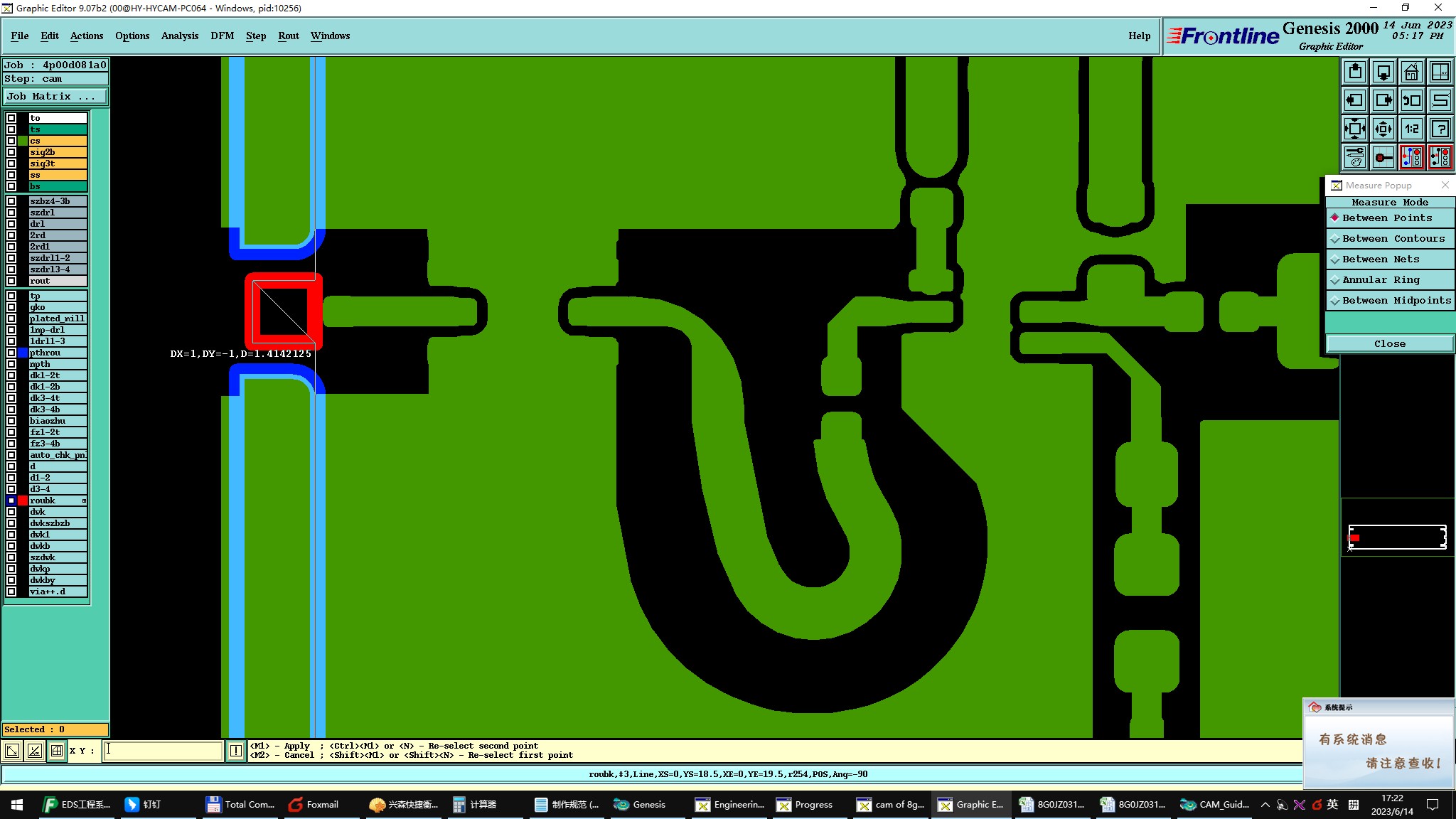Click the exclamation mark icon beside XY field

pyautogui.click(x=236, y=751)
